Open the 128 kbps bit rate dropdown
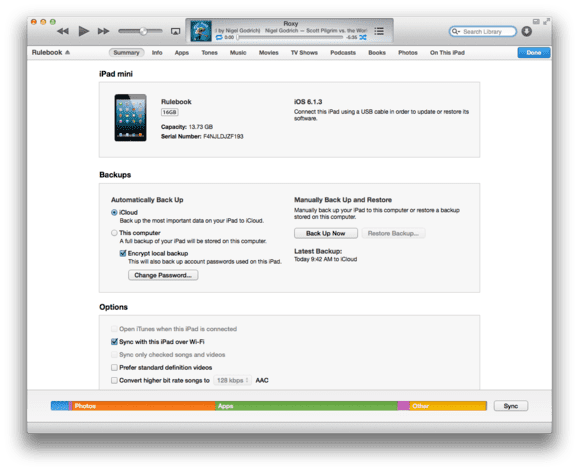This screenshot has width=579, height=471. (232, 380)
